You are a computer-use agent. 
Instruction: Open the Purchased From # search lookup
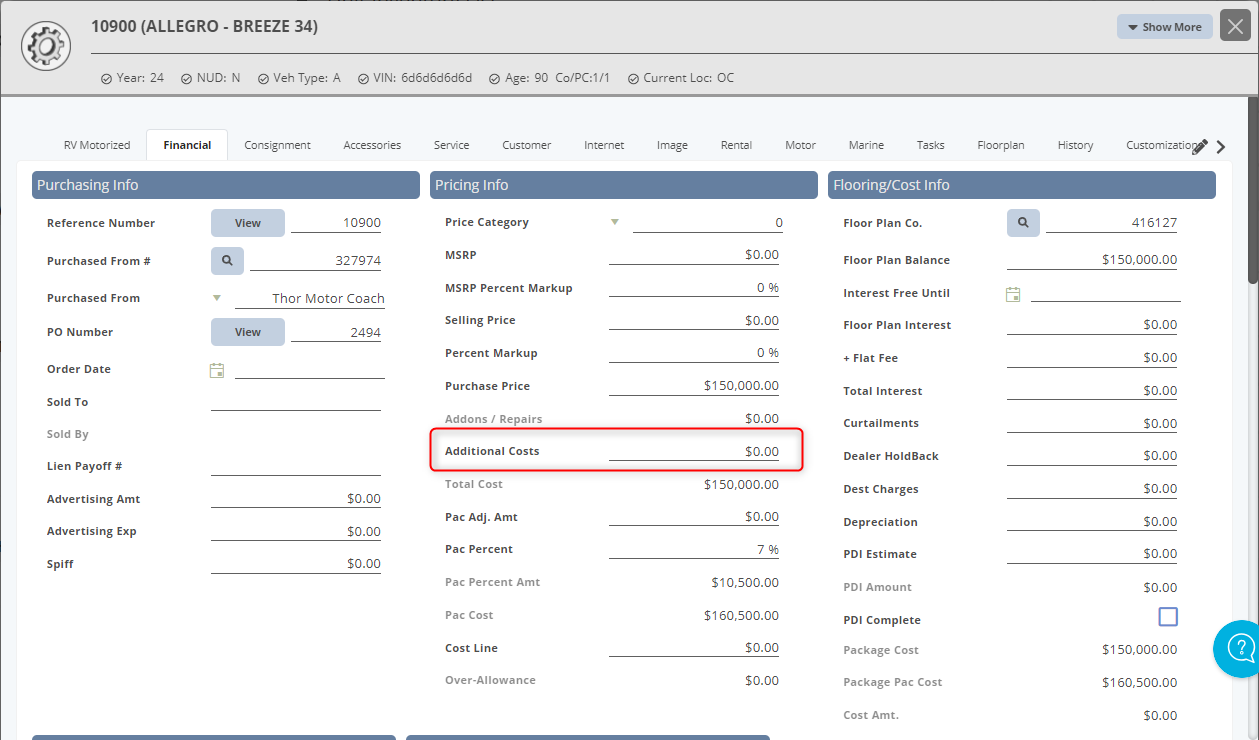click(227, 260)
